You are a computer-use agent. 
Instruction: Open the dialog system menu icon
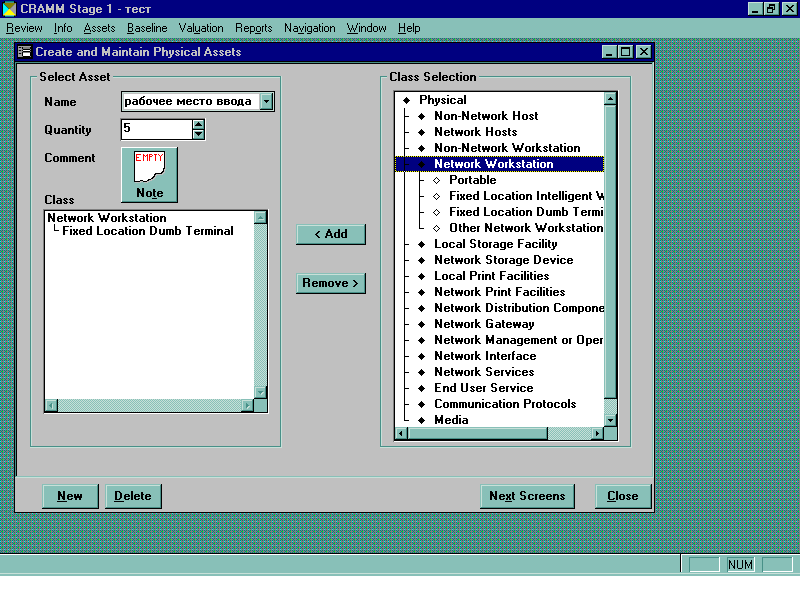tap(24, 52)
